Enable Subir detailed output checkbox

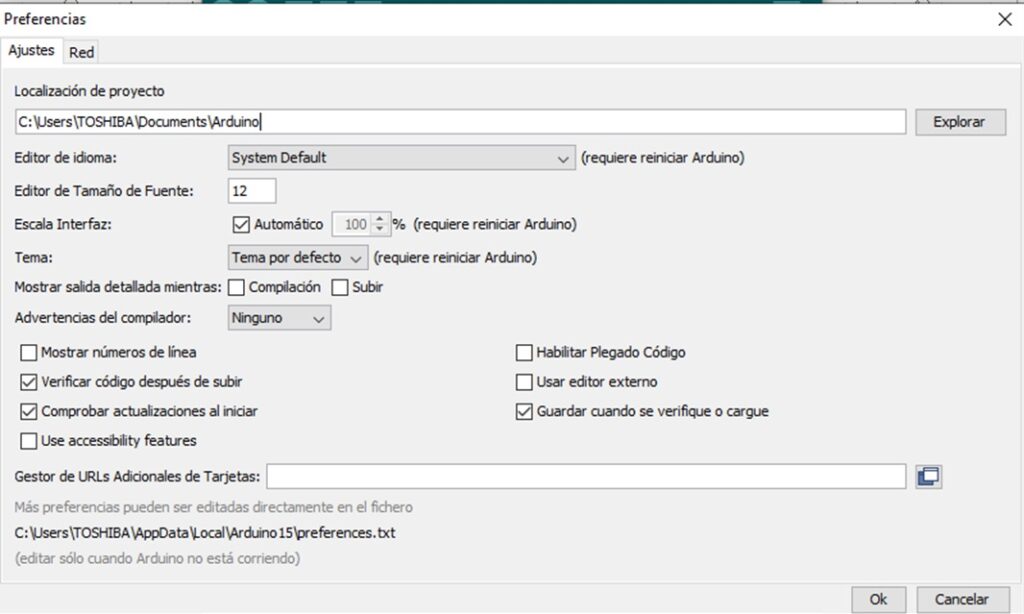click(x=339, y=288)
